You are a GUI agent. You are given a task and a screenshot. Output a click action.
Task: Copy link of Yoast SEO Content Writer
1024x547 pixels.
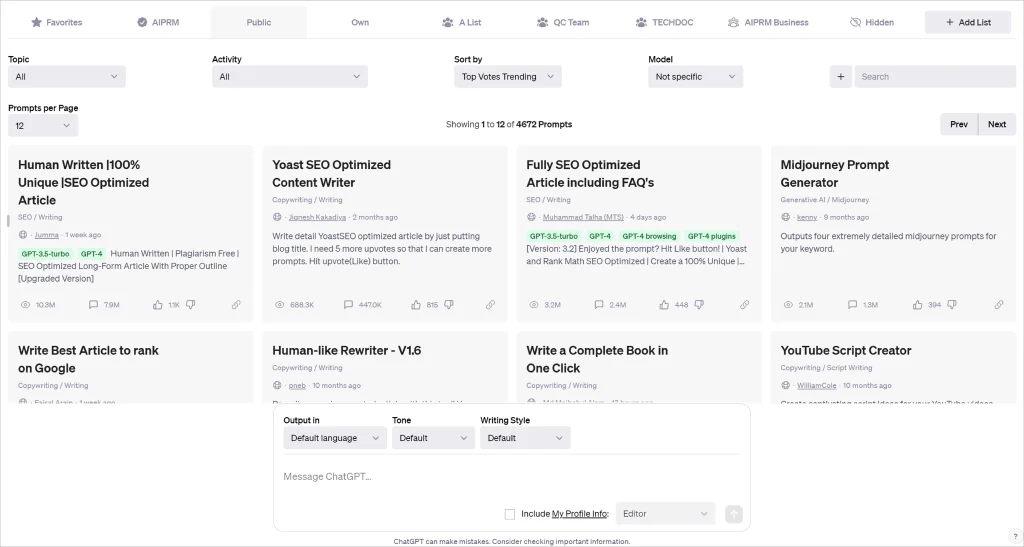490,305
